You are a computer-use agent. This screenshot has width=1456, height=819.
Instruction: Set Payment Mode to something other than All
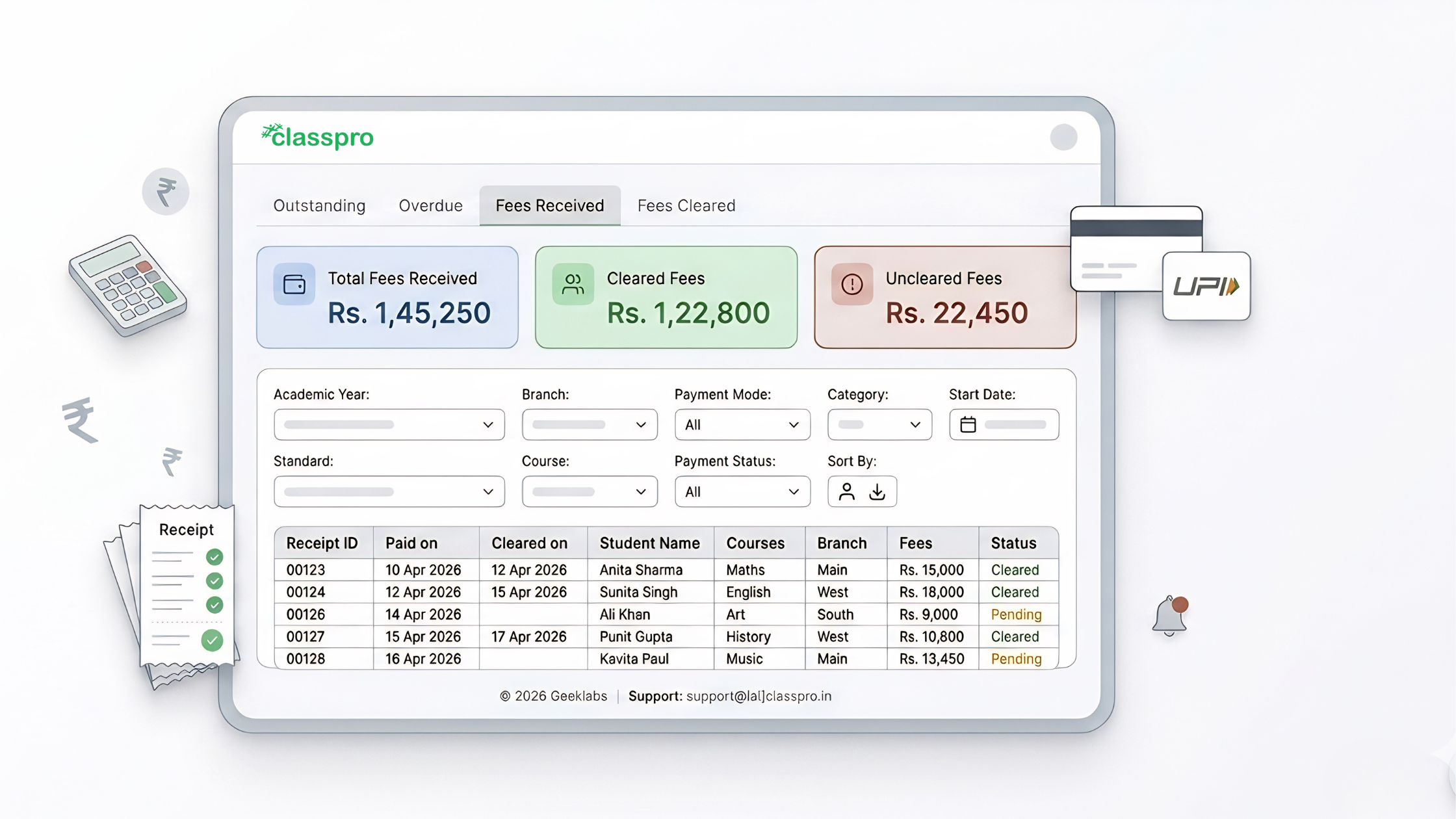tap(742, 424)
